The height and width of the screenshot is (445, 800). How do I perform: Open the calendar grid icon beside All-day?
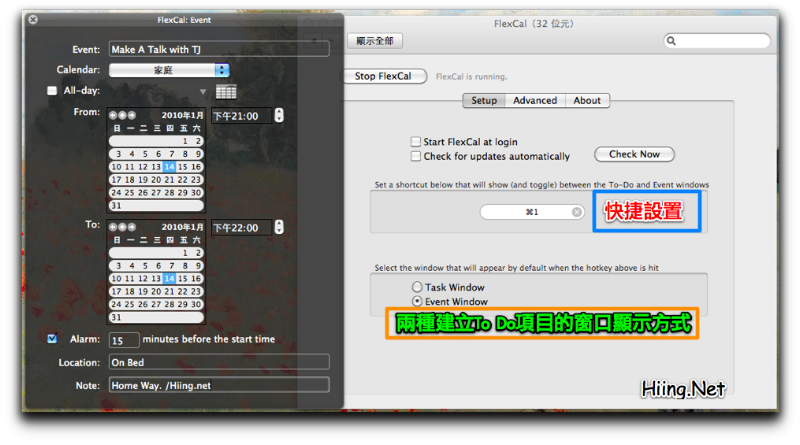click(x=226, y=92)
